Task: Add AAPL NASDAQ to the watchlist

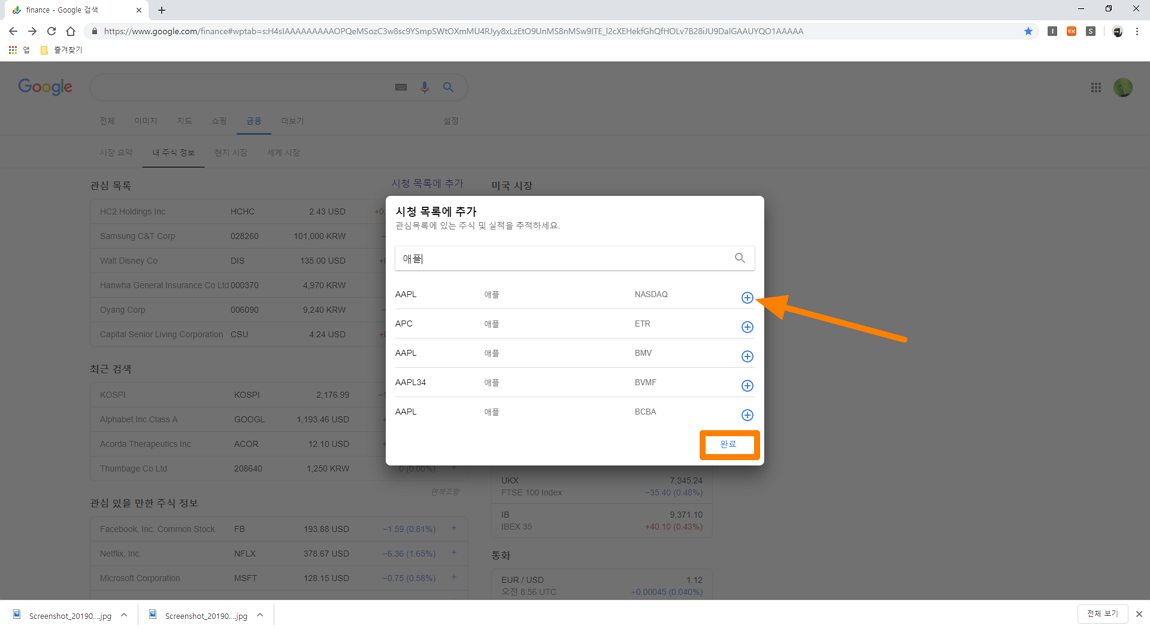Action: [x=747, y=298]
